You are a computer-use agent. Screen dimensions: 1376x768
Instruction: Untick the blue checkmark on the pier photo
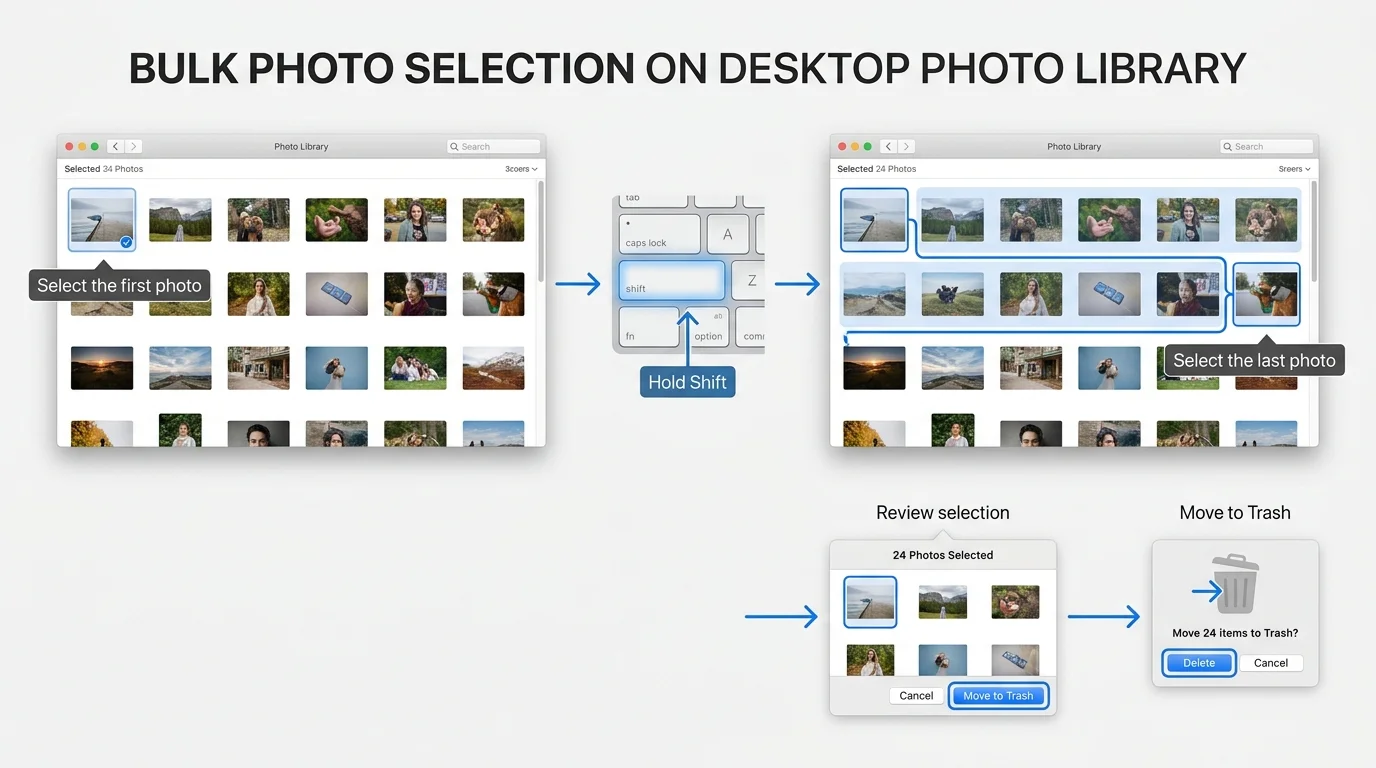126,242
